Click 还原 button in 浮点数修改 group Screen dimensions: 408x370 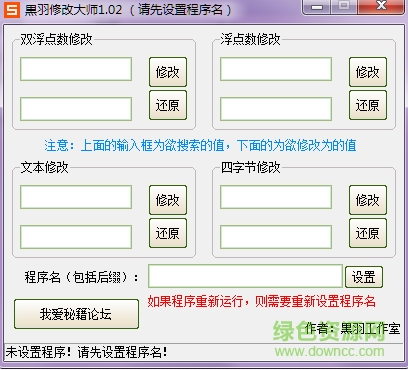coord(368,105)
